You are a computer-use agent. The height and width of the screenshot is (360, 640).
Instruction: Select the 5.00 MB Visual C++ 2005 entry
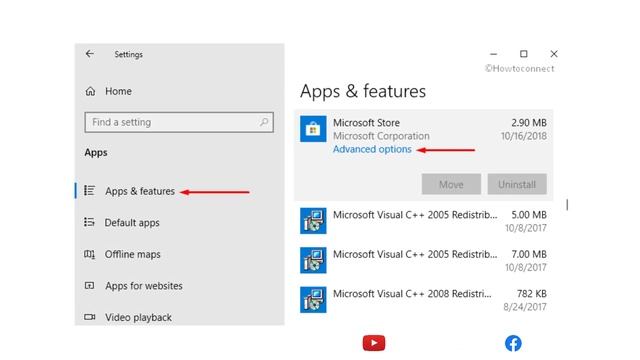[423, 221]
